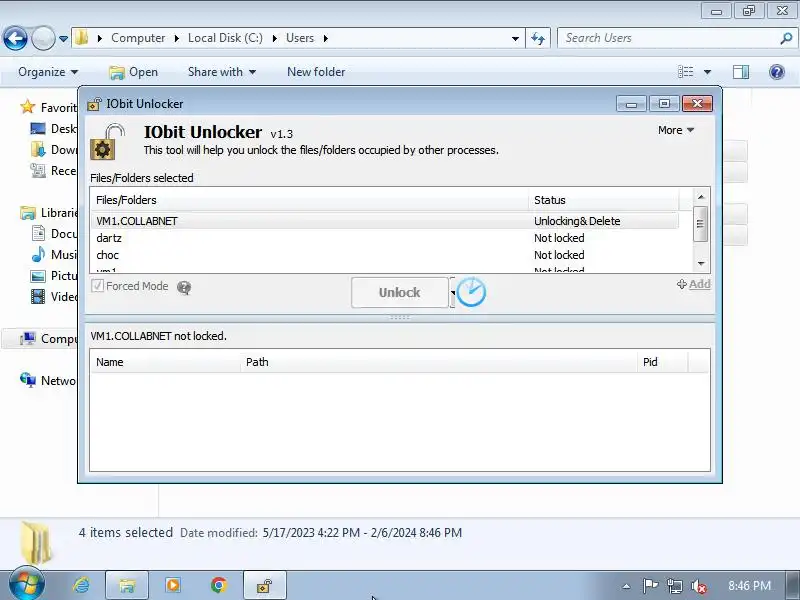Click IObit Unlocker taskbar button
This screenshot has width=800, height=600.
pyautogui.click(x=264, y=585)
